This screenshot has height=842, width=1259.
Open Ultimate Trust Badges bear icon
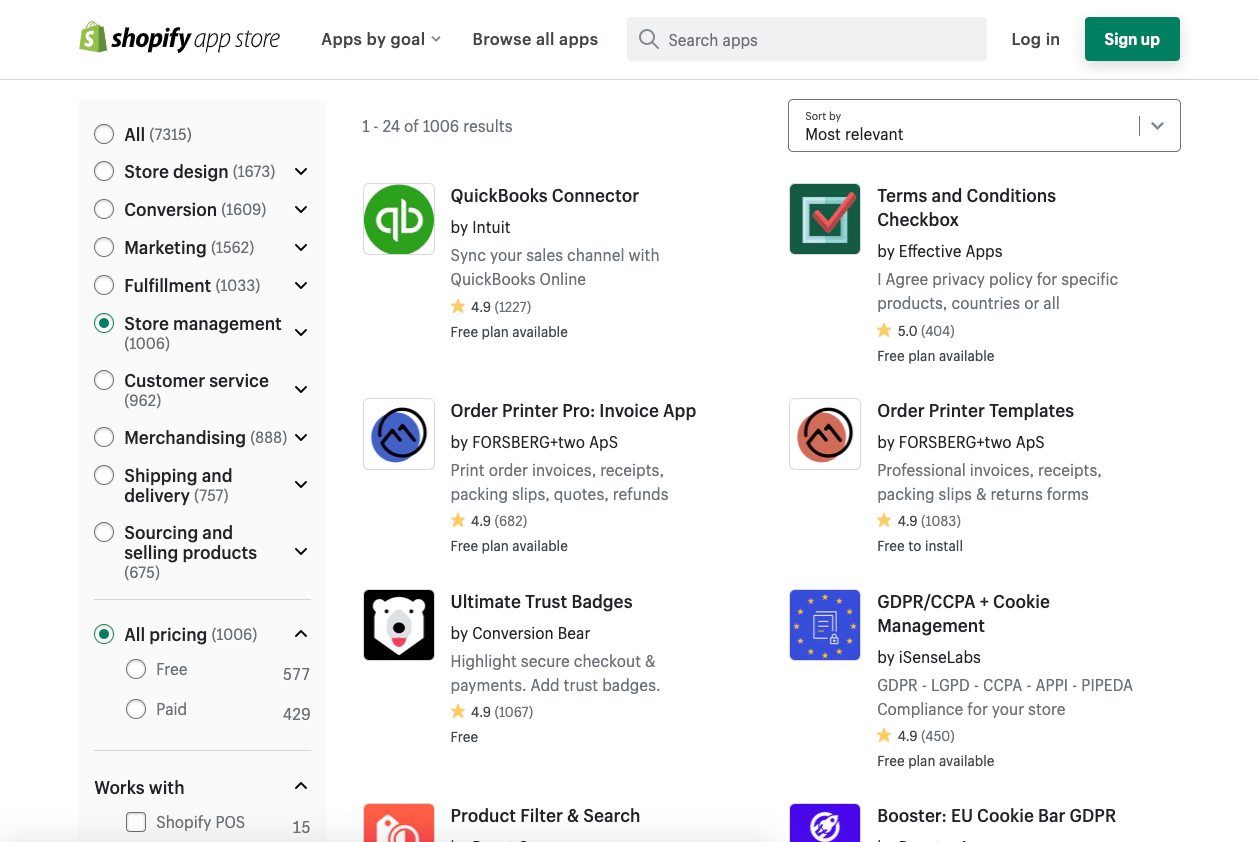click(x=399, y=625)
